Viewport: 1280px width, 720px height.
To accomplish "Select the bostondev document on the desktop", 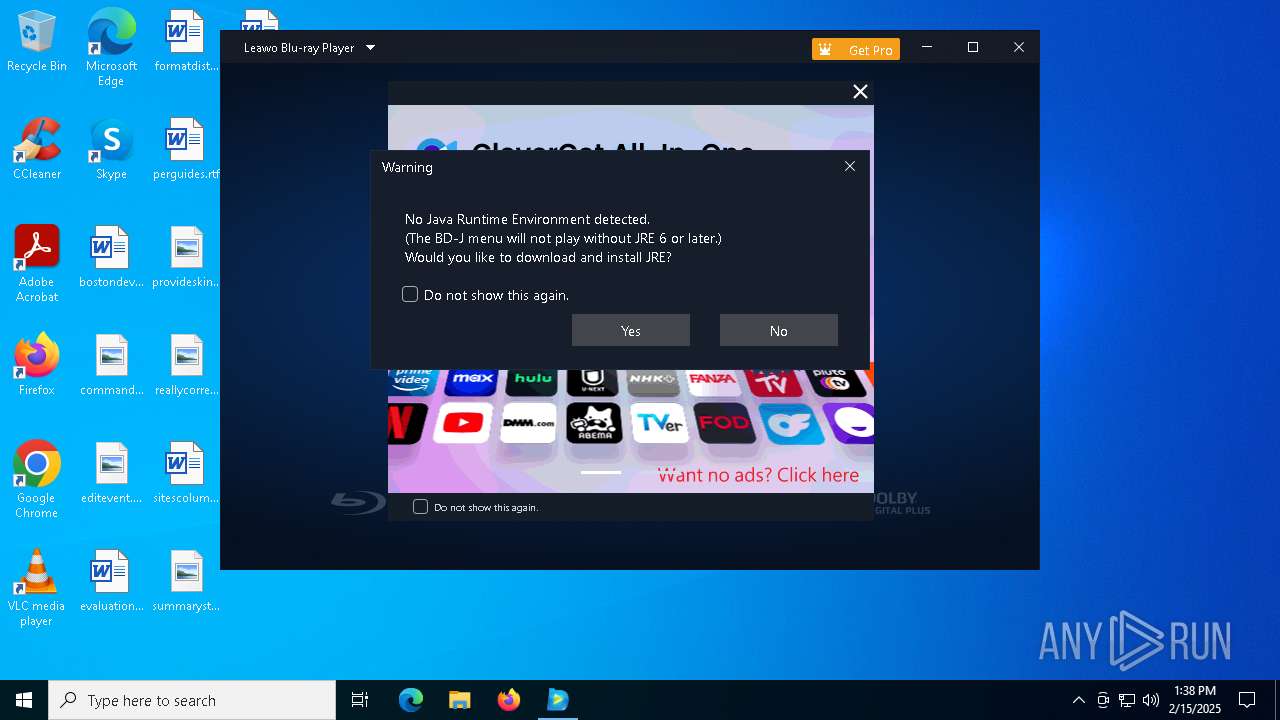I will click(x=111, y=257).
